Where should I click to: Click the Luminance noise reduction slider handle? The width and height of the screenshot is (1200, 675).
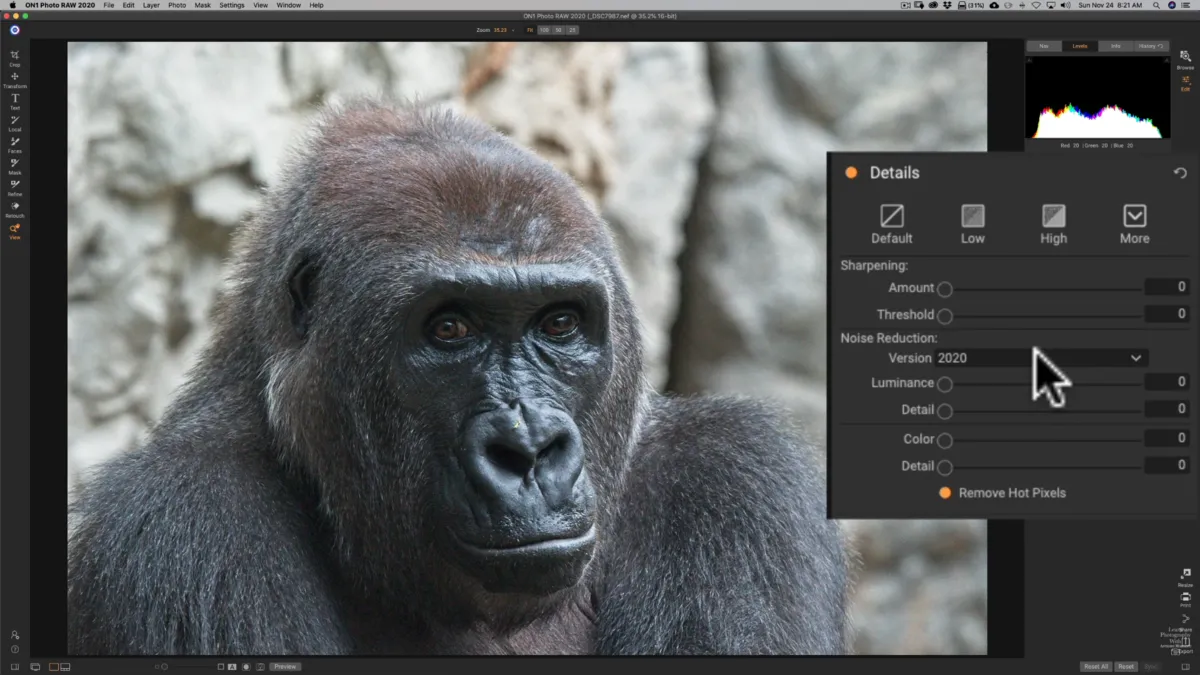tap(945, 384)
